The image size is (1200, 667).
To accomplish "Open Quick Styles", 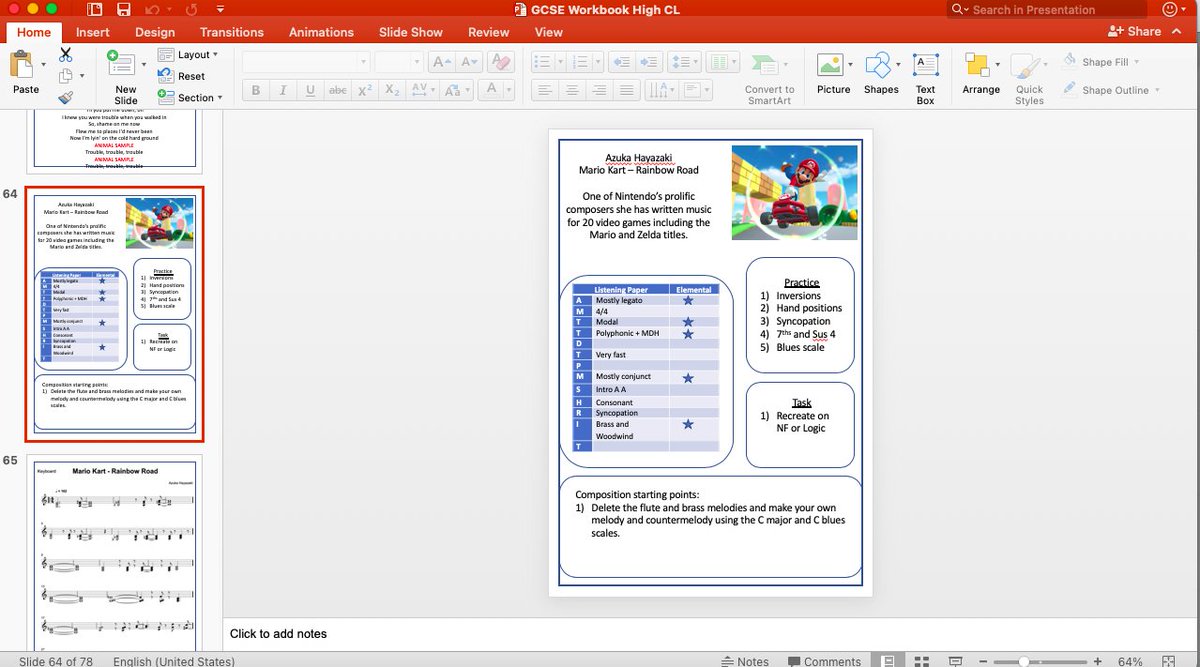I will coord(1029,78).
